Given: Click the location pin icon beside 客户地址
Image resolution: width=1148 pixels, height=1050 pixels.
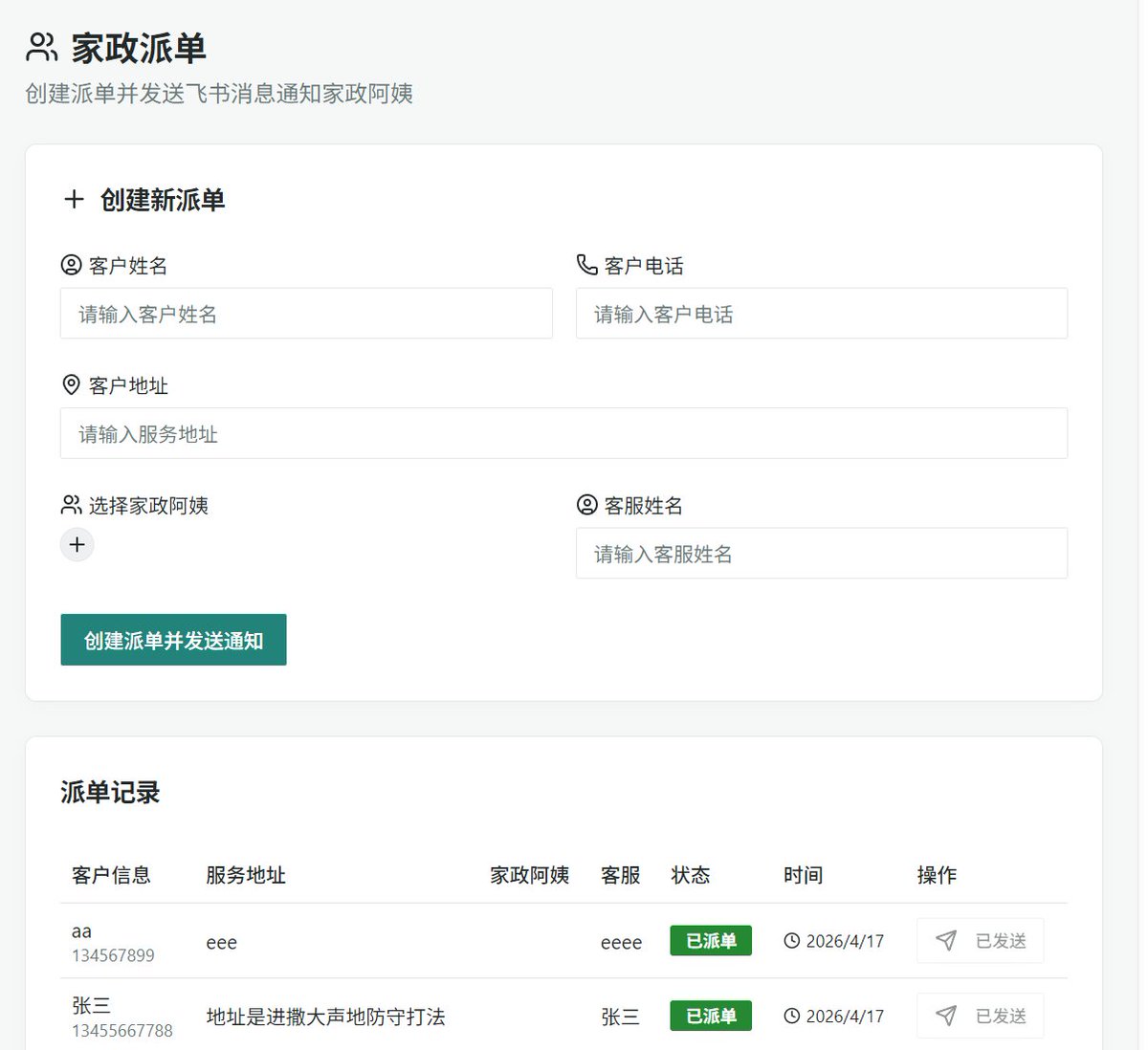Looking at the screenshot, I should (x=71, y=384).
